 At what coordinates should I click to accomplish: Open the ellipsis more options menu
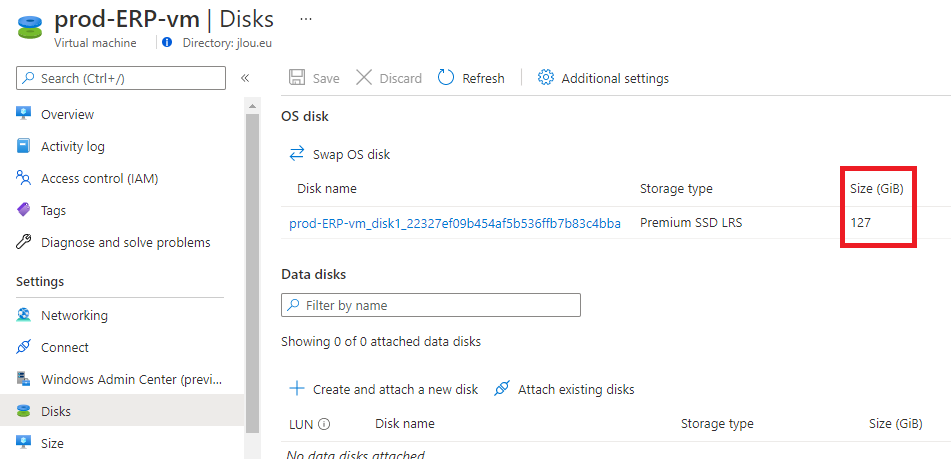(x=306, y=19)
